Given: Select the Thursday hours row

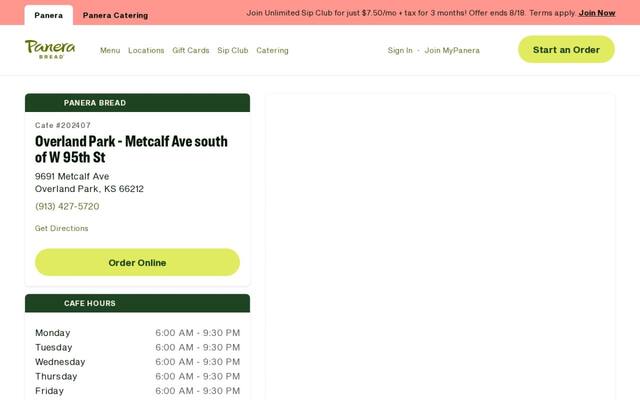Looking at the screenshot, I should click(x=138, y=376).
